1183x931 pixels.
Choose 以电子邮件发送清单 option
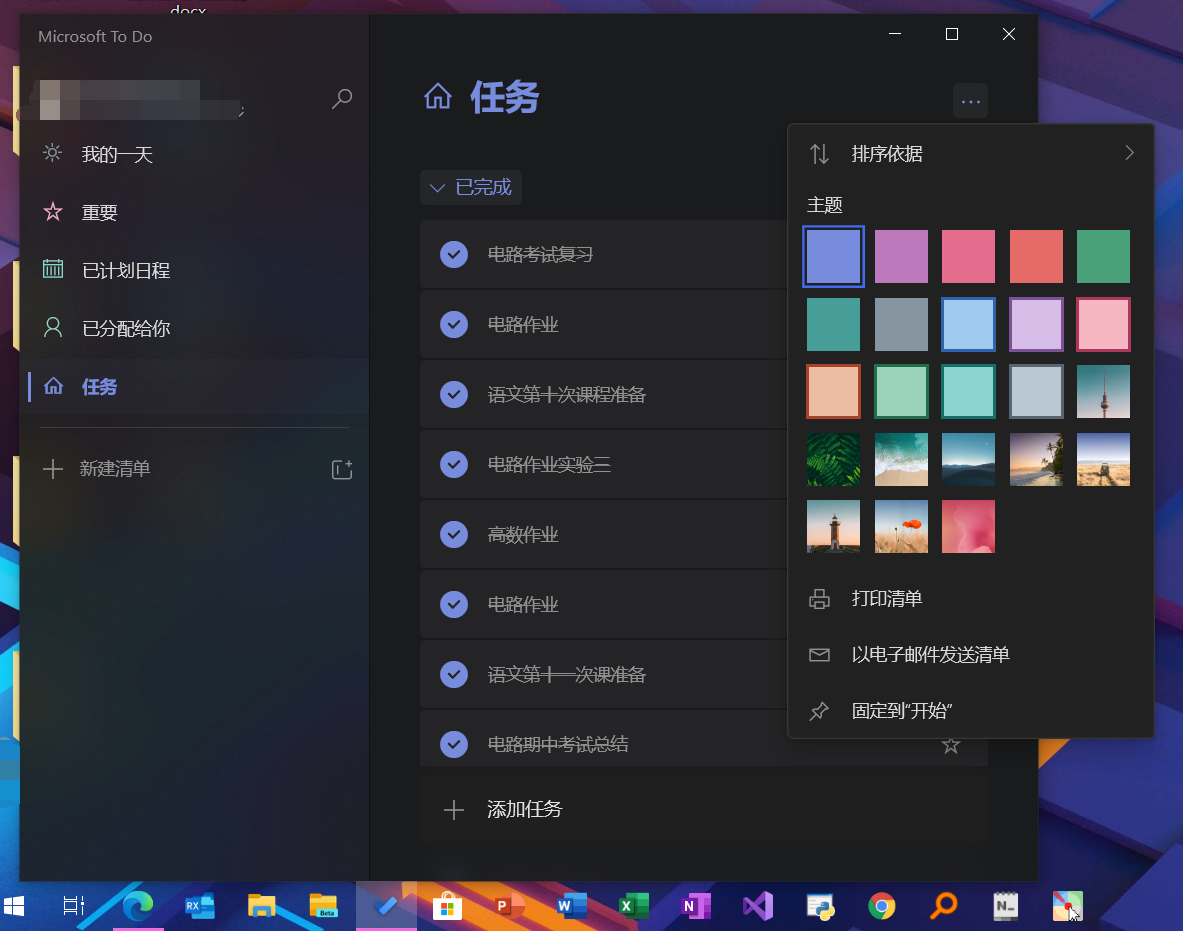(971, 655)
